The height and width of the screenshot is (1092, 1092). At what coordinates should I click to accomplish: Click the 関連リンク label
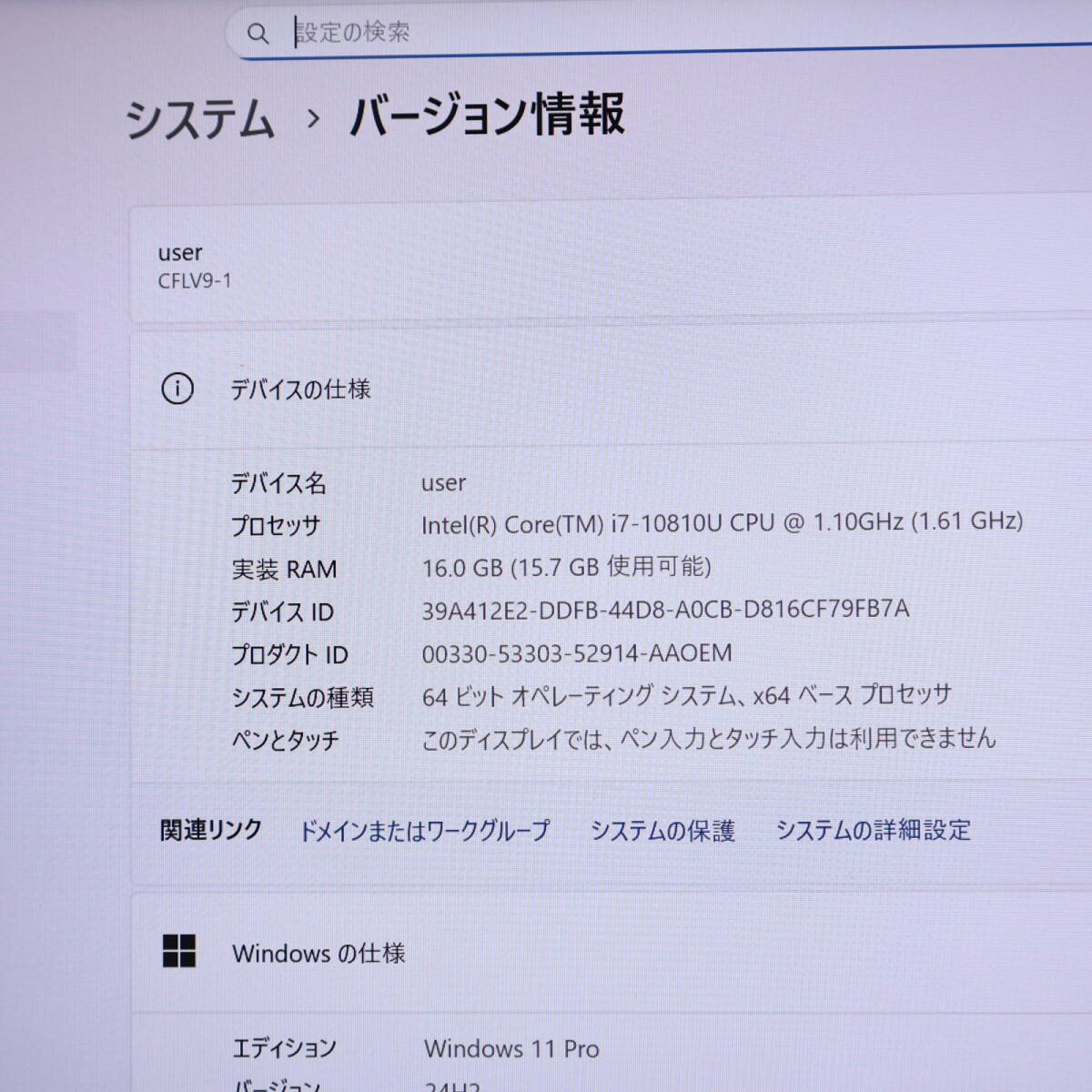(211, 830)
